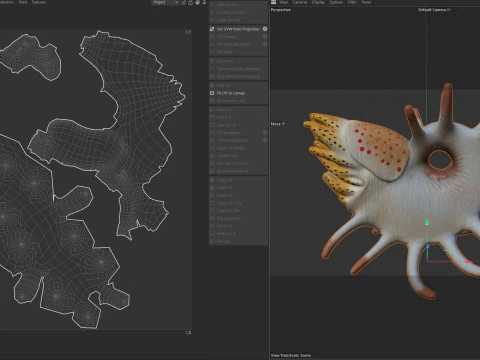Choose the UV Straighten command
The height and width of the screenshot is (360, 480).
[229, 133]
